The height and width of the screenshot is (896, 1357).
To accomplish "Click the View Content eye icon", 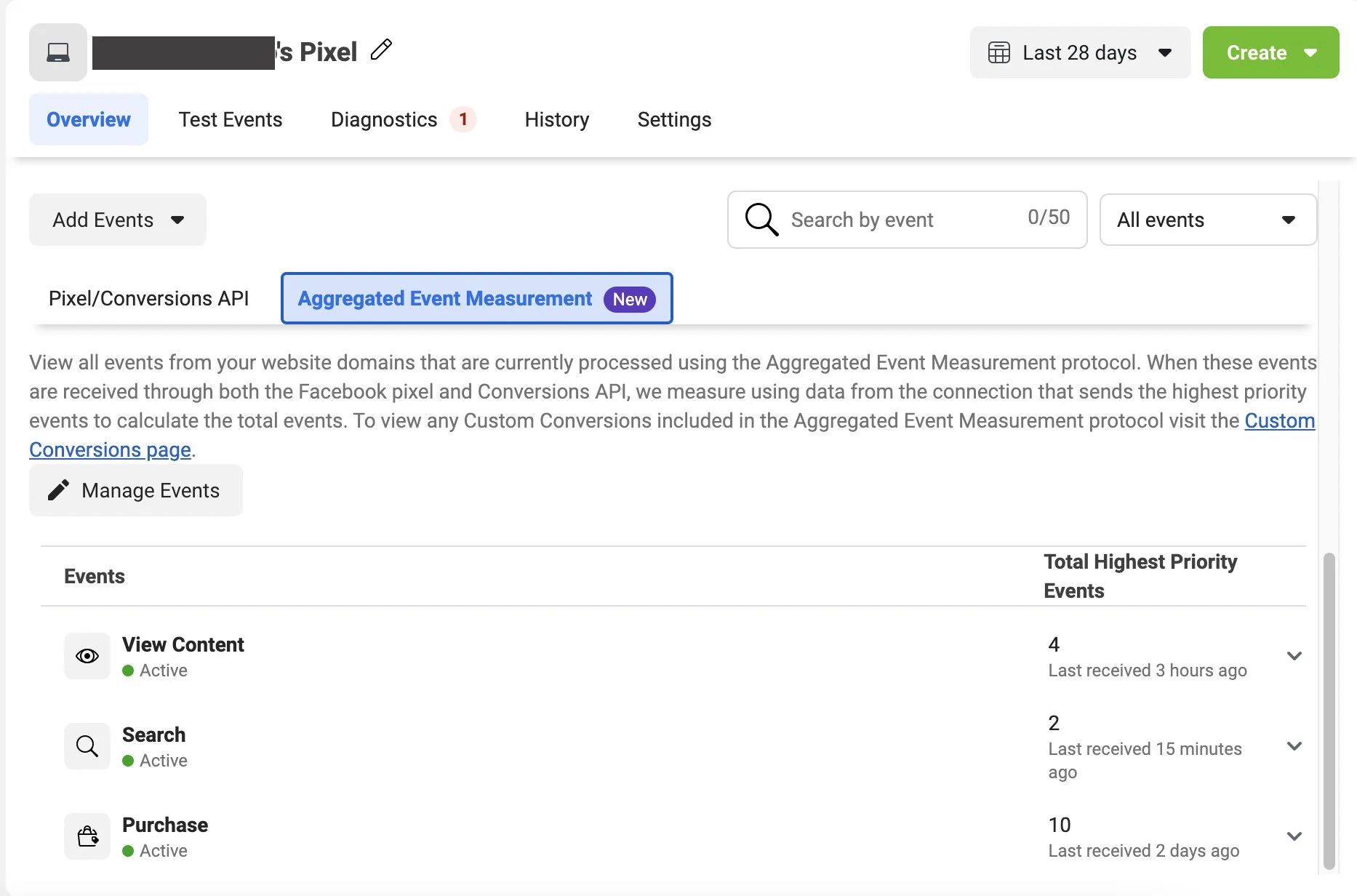I will click(87, 656).
